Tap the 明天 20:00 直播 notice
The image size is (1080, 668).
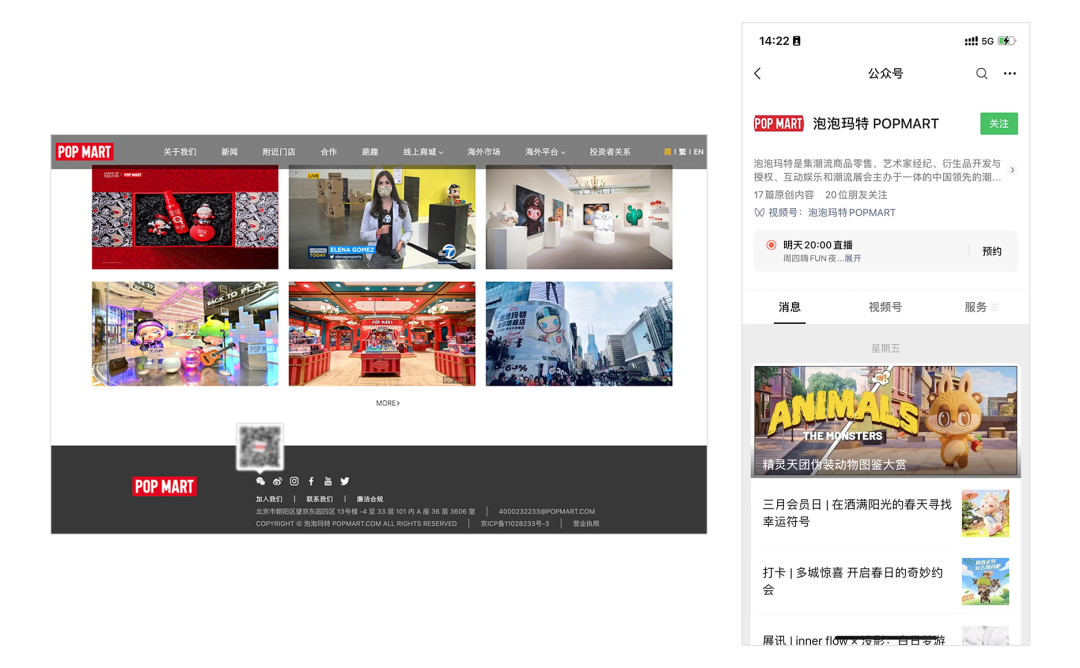coord(818,245)
